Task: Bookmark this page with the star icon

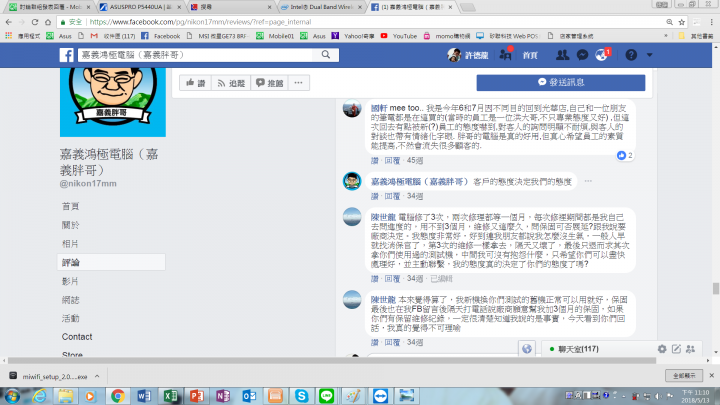Action: click(x=681, y=22)
